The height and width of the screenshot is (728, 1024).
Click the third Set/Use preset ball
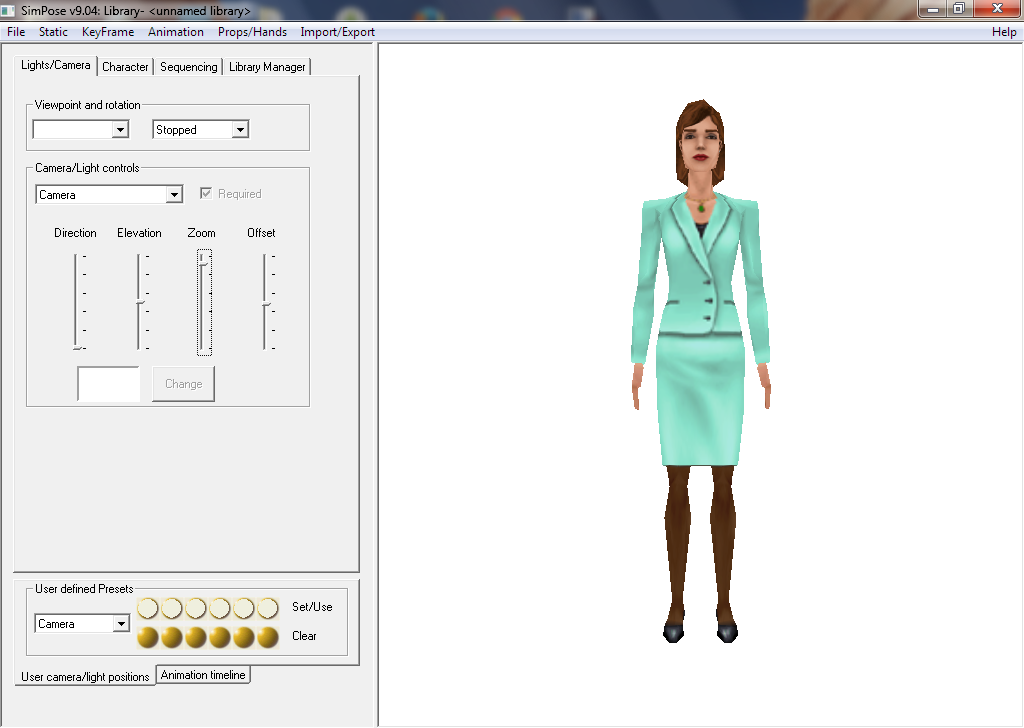(x=196, y=608)
